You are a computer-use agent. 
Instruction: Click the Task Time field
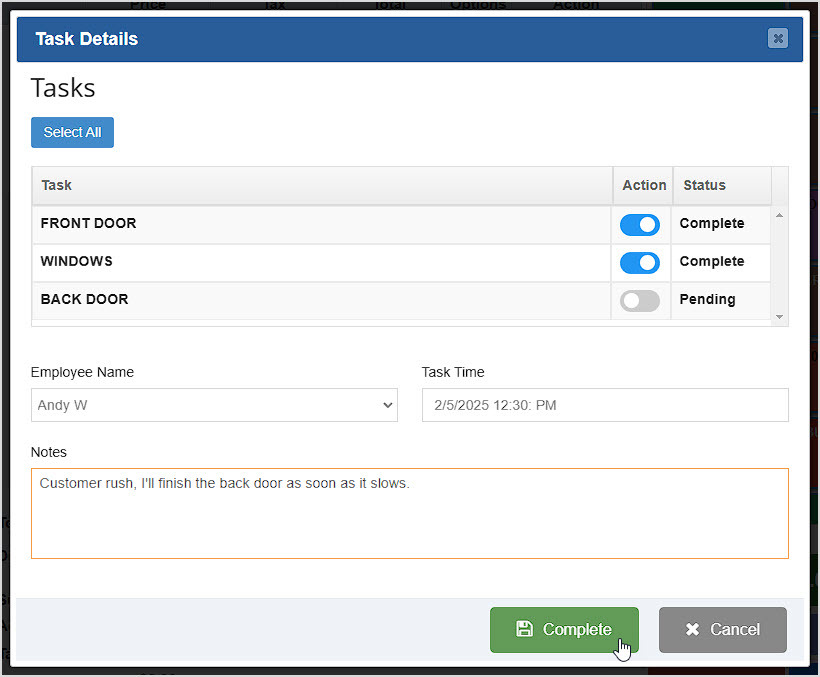604,405
